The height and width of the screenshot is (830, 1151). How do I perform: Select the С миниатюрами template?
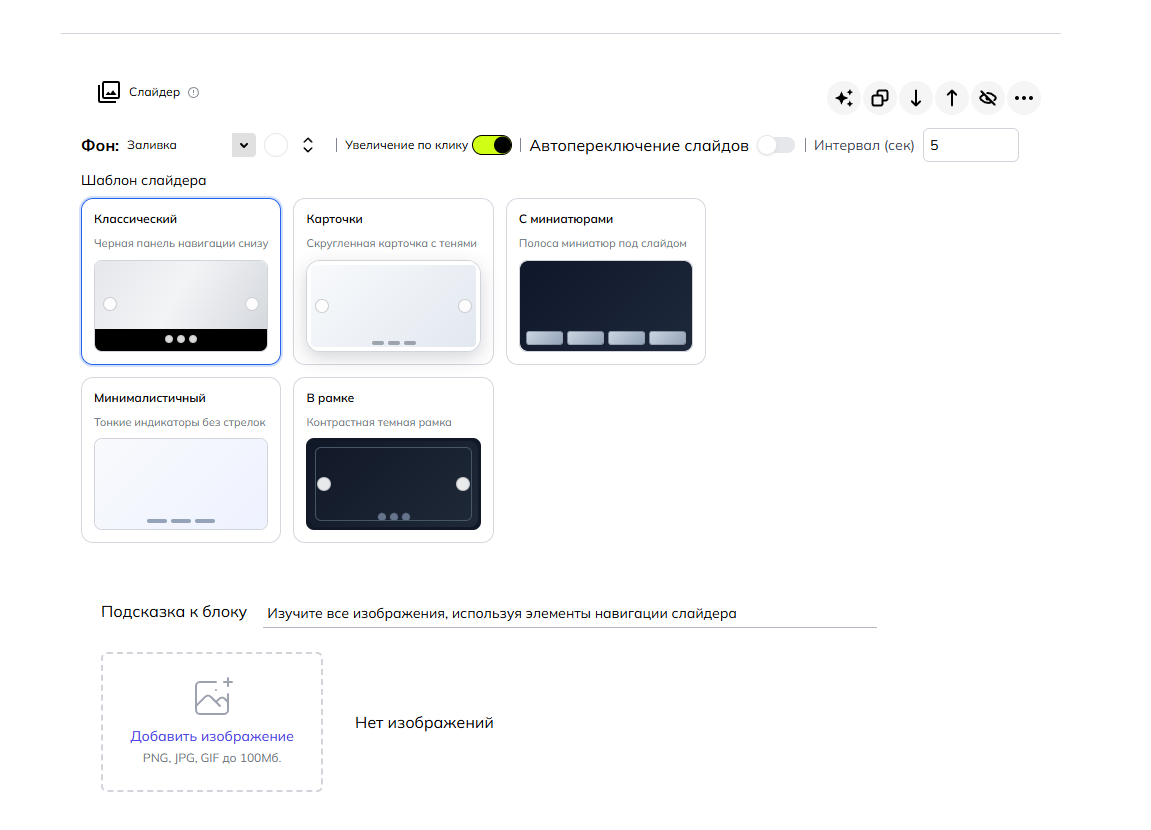coord(606,281)
